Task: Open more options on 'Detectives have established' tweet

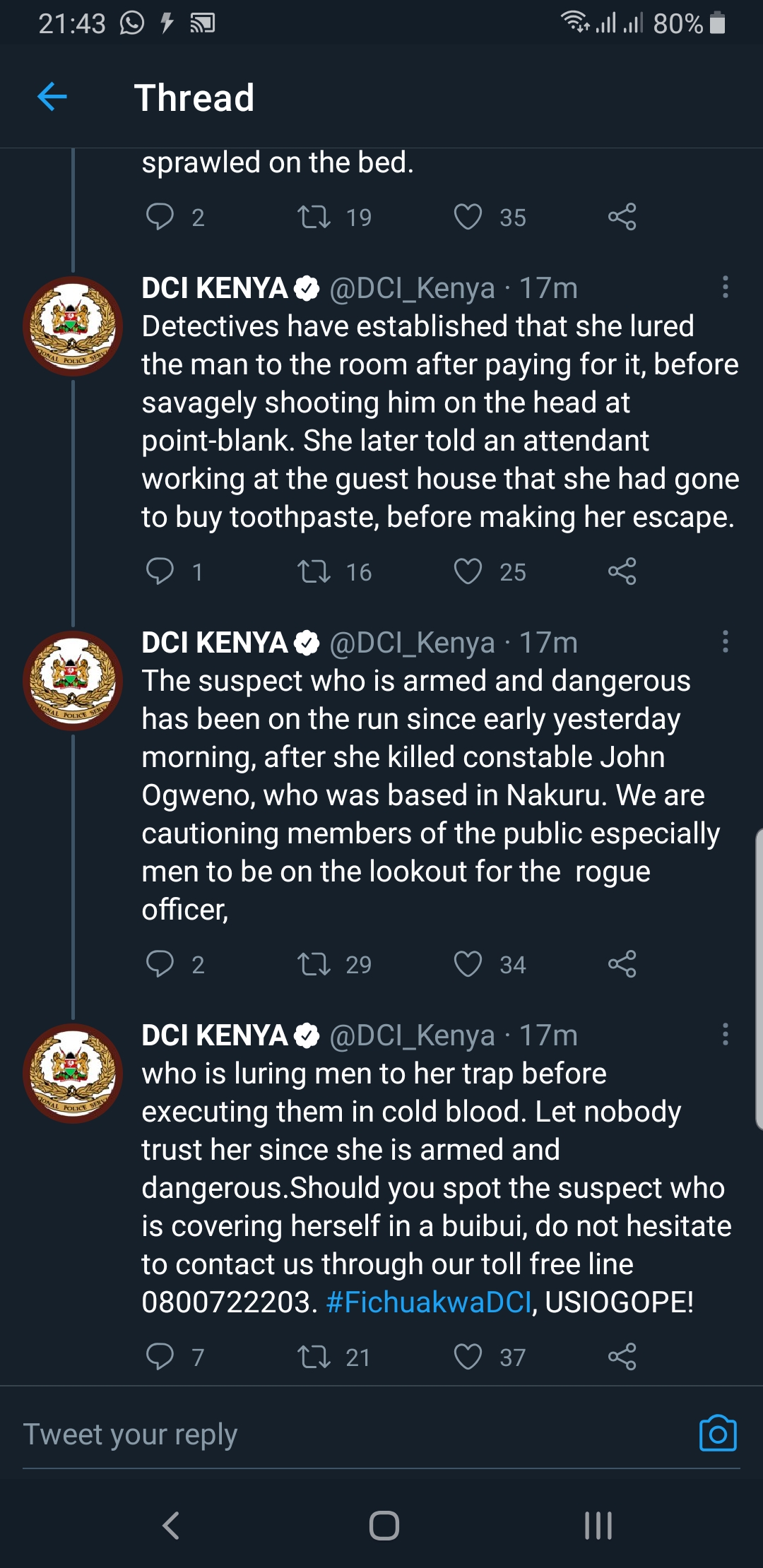Action: [x=725, y=287]
